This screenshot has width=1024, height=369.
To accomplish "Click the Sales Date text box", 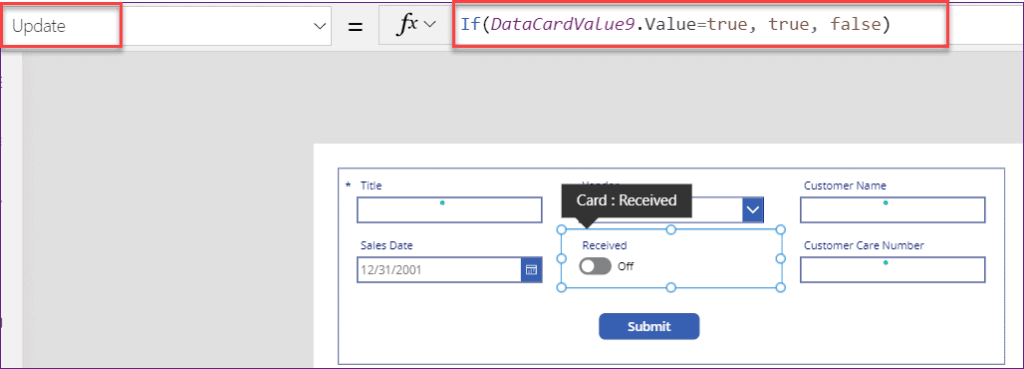I will 439,270.
